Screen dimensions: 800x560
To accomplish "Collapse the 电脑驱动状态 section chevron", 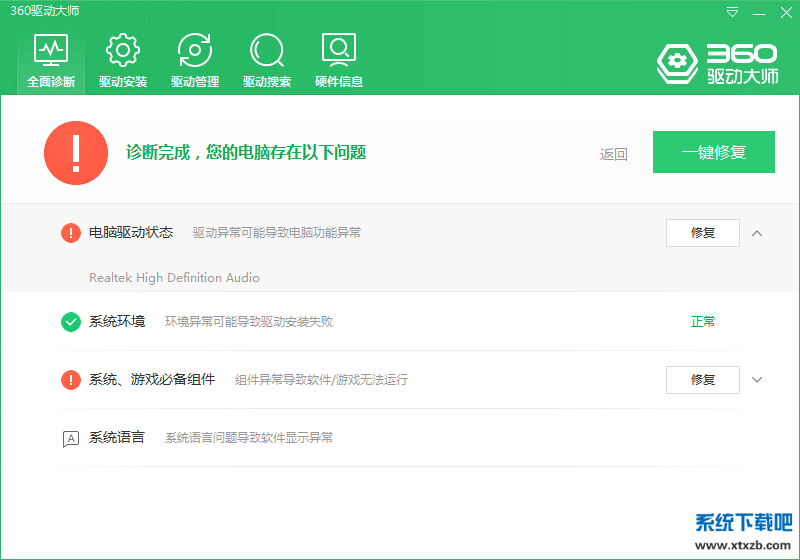I will coord(757,233).
